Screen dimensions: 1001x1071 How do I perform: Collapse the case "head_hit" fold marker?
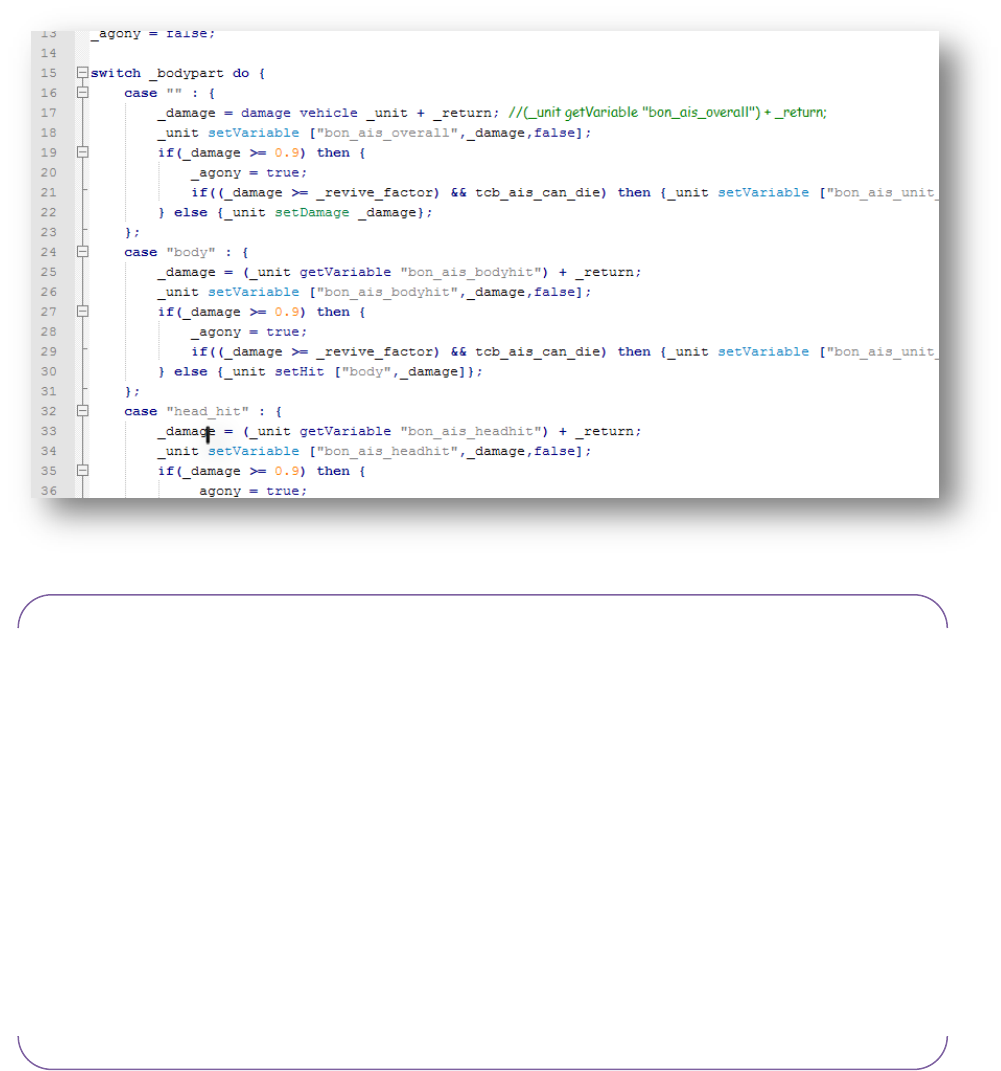coord(83,411)
